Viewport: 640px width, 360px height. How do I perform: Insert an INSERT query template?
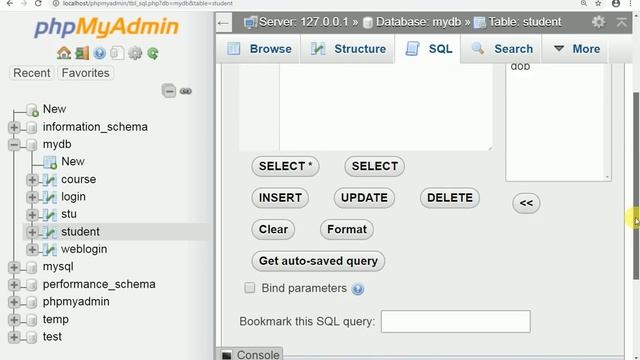click(x=280, y=198)
